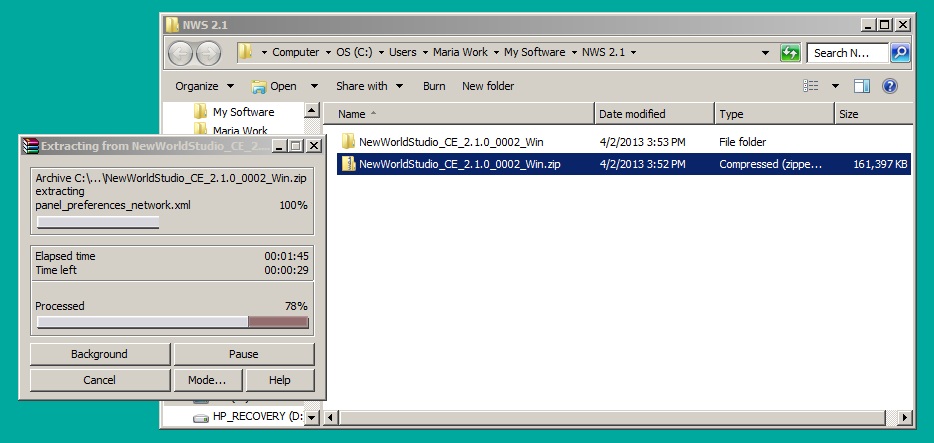Screen dimensions: 934x443
Task: Click Computer in the address breadcrumb
Action: tap(295, 52)
